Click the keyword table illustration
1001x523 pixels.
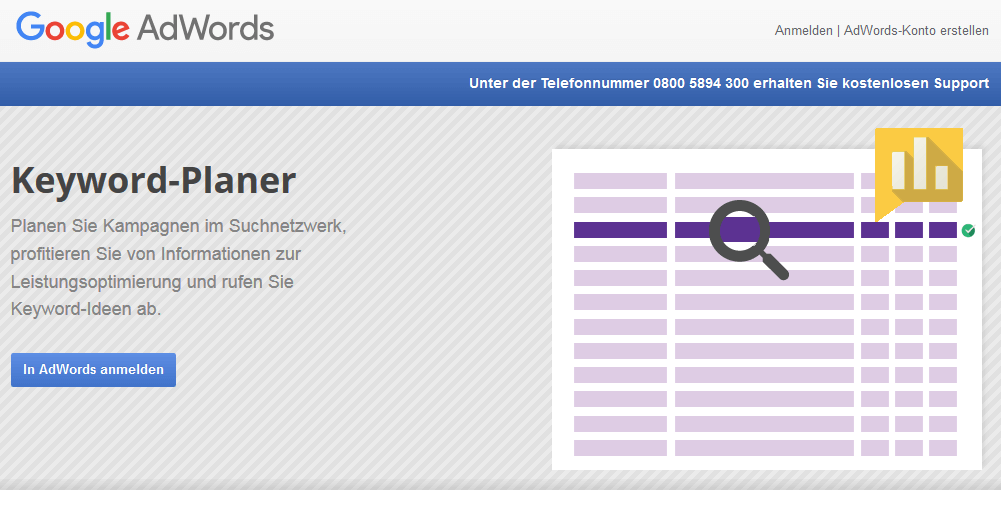coord(766,310)
